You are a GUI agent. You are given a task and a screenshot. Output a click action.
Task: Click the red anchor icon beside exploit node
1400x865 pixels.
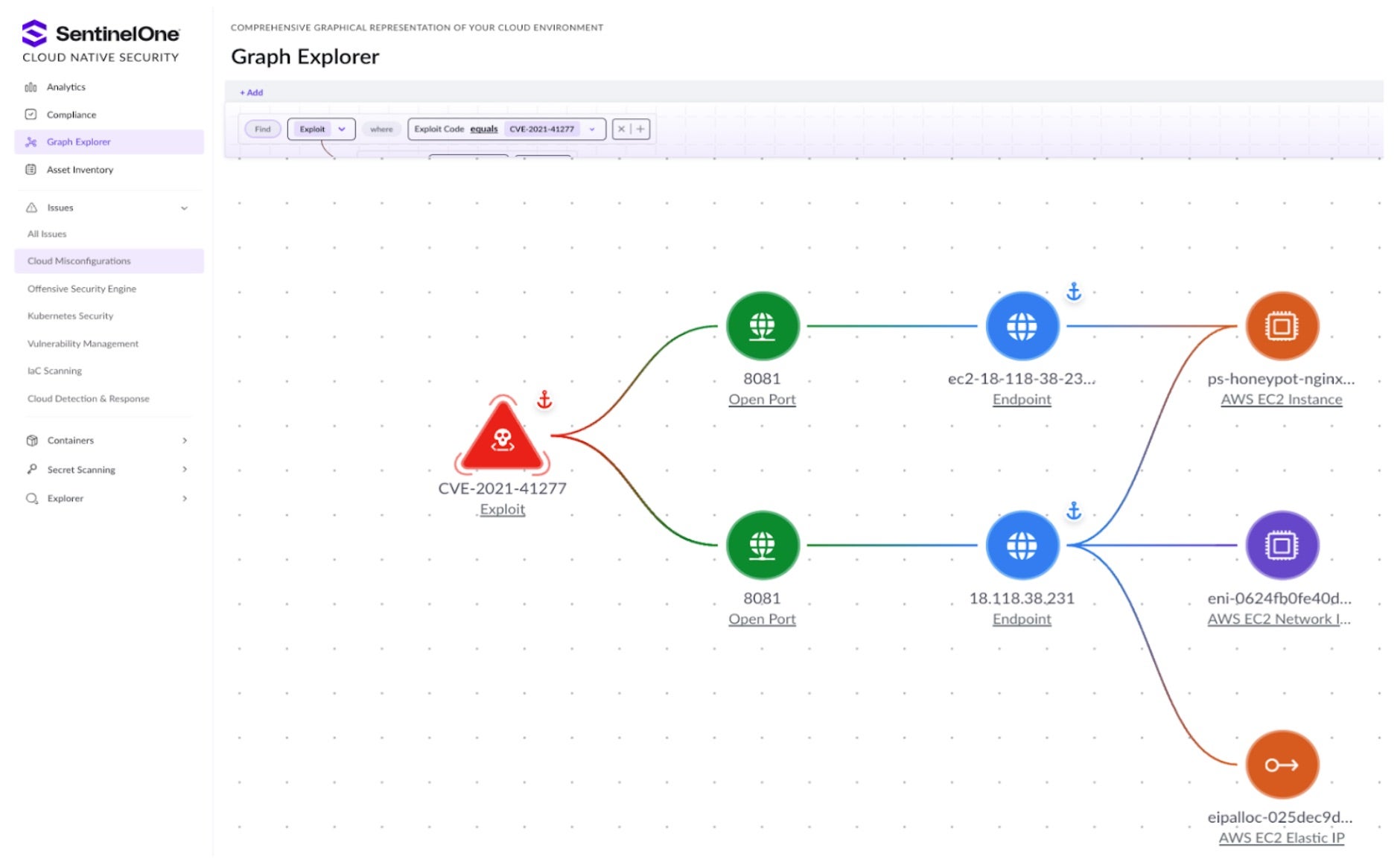pos(544,400)
